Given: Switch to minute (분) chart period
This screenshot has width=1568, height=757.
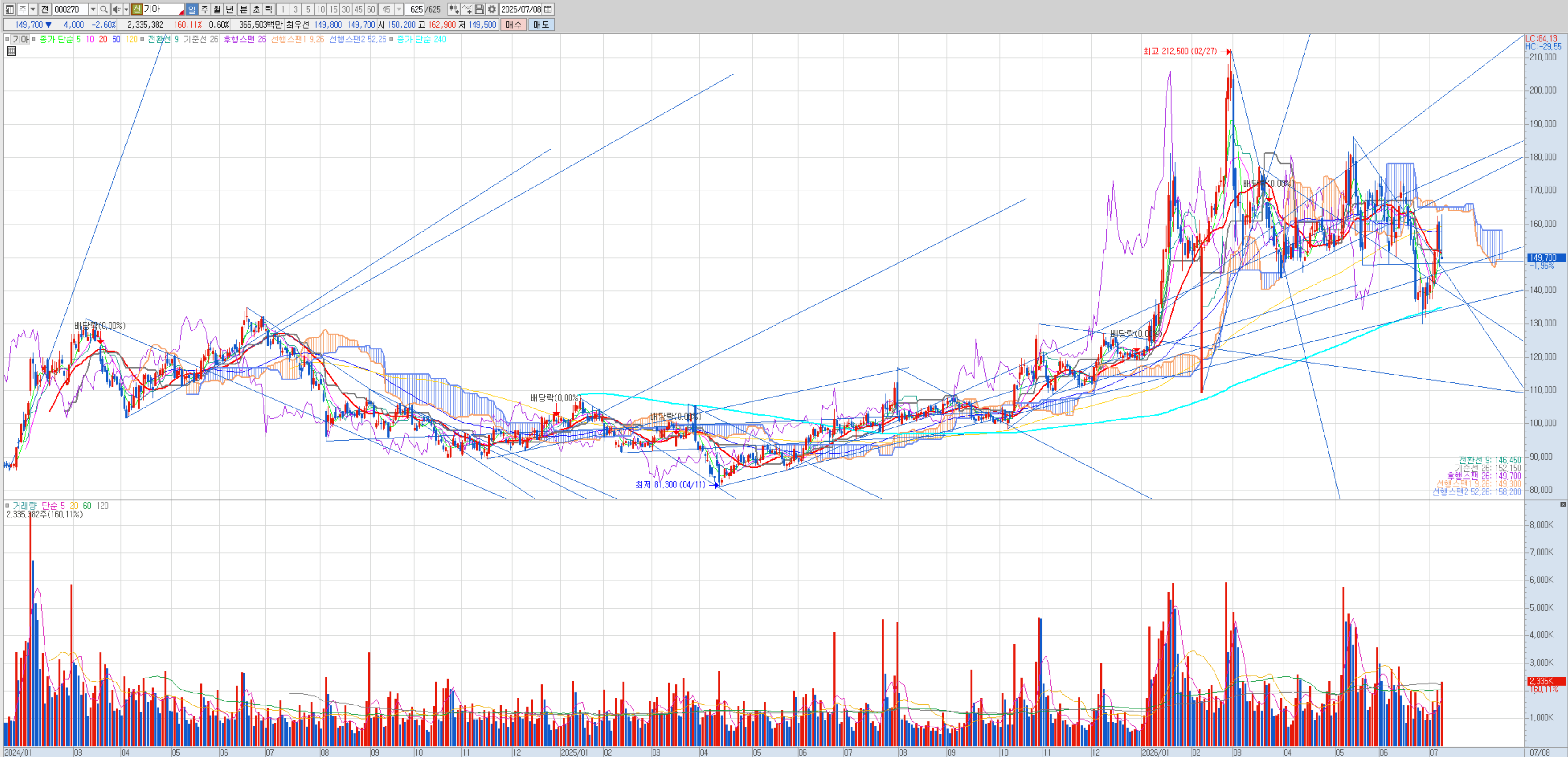Looking at the screenshot, I should [x=244, y=9].
